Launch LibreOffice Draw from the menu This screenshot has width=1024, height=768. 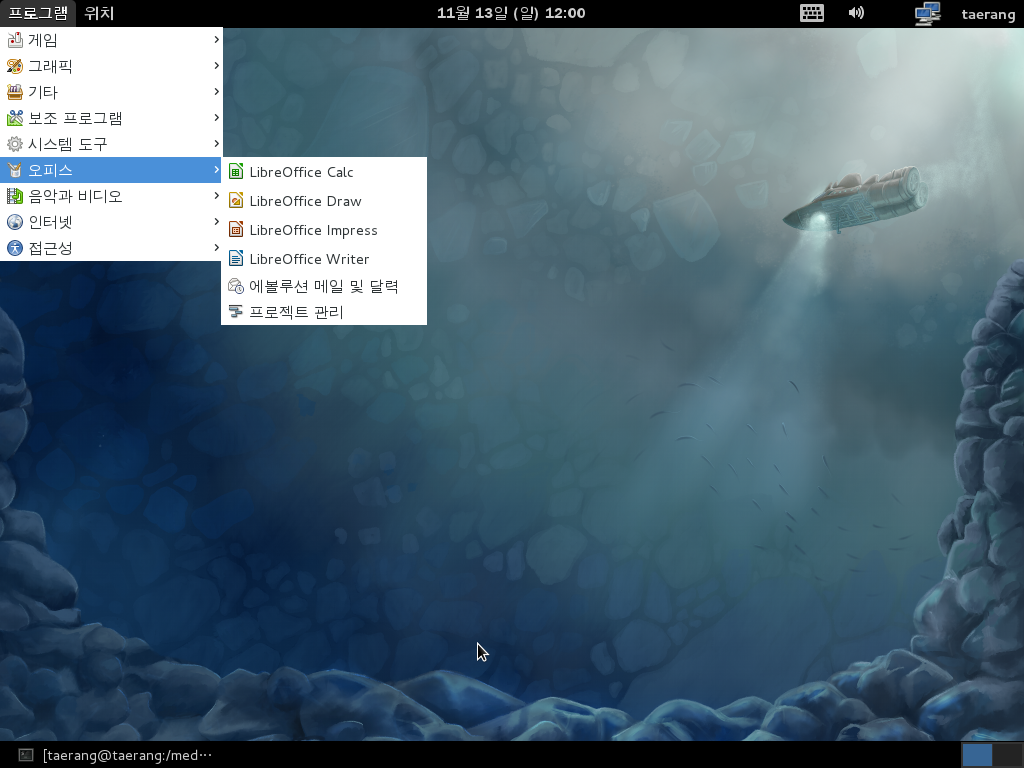(x=324, y=200)
